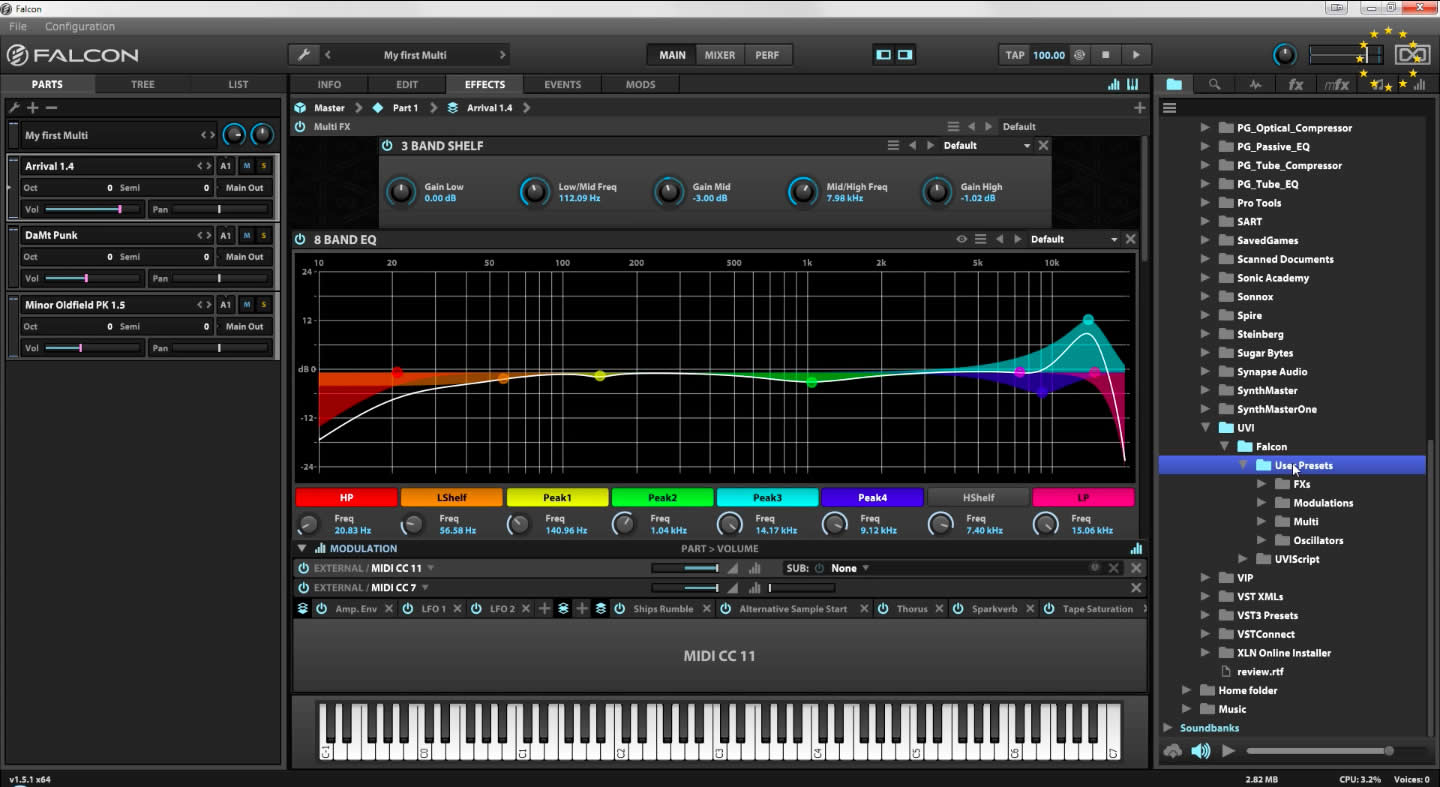
Task: Click the play transport button
Action: point(1135,55)
